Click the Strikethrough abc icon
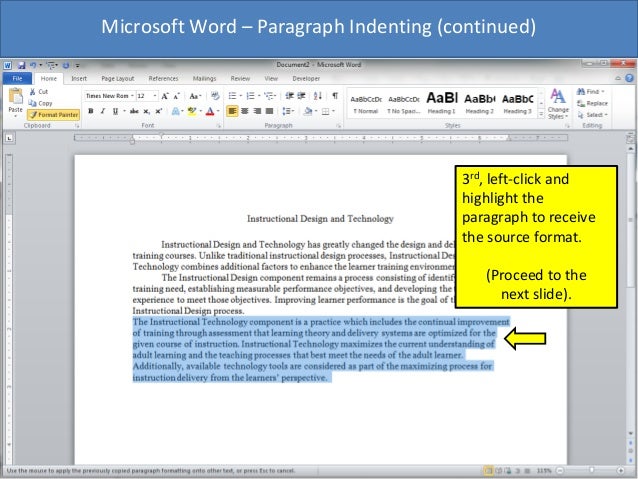The image size is (638, 479). point(134,111)
